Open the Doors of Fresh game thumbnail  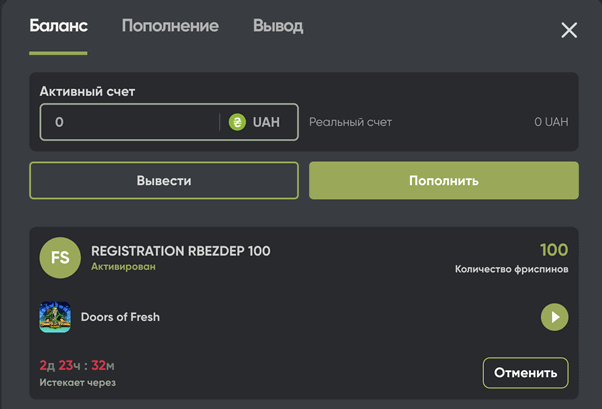pos(55,317)
